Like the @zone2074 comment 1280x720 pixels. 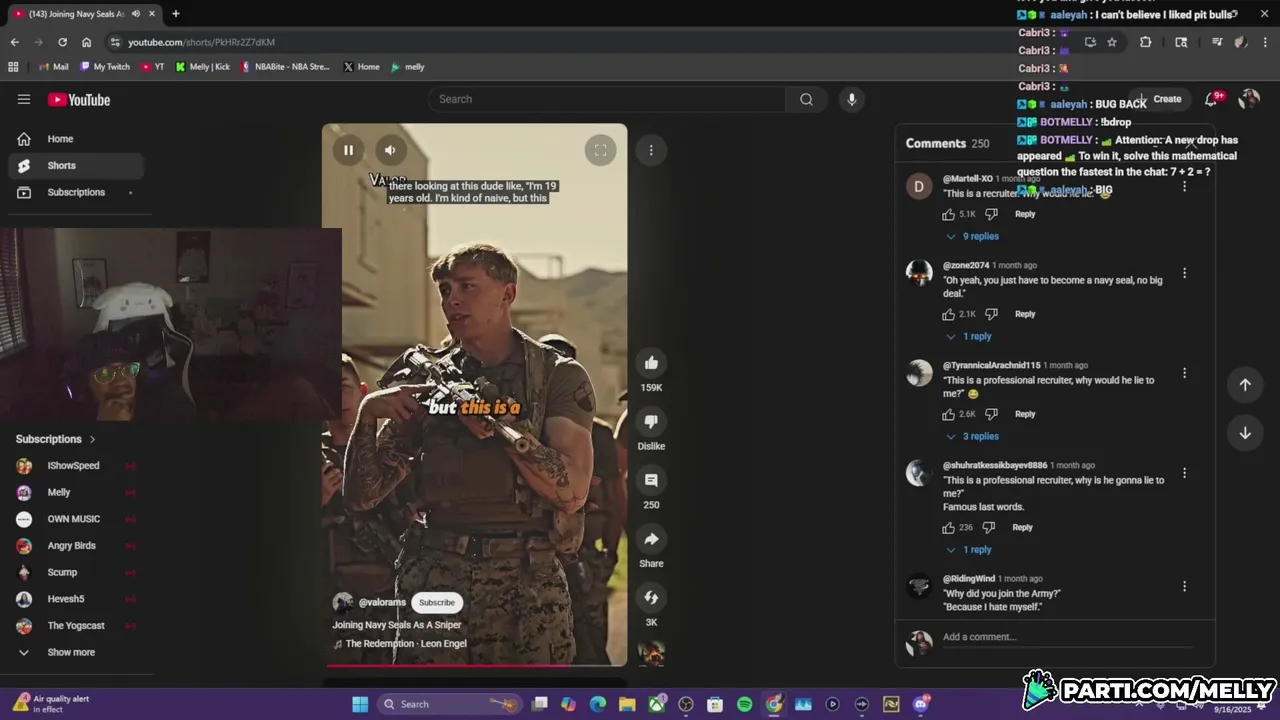(948, 314)
